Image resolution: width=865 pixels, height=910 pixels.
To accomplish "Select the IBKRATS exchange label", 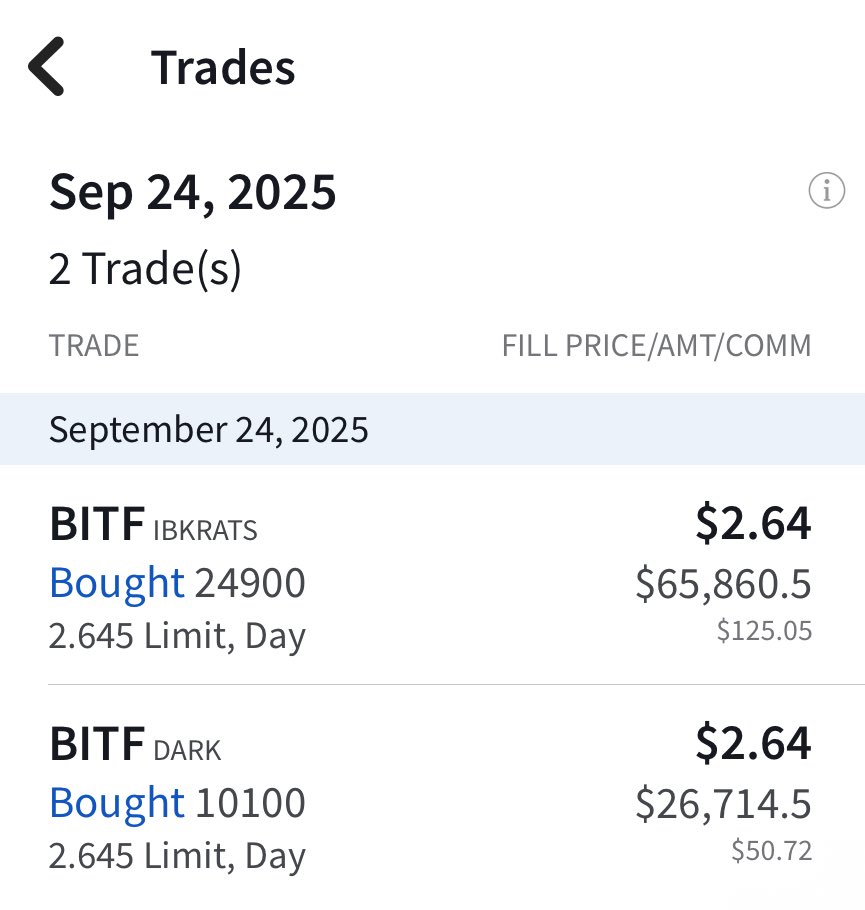I will [x=206, y=530].
